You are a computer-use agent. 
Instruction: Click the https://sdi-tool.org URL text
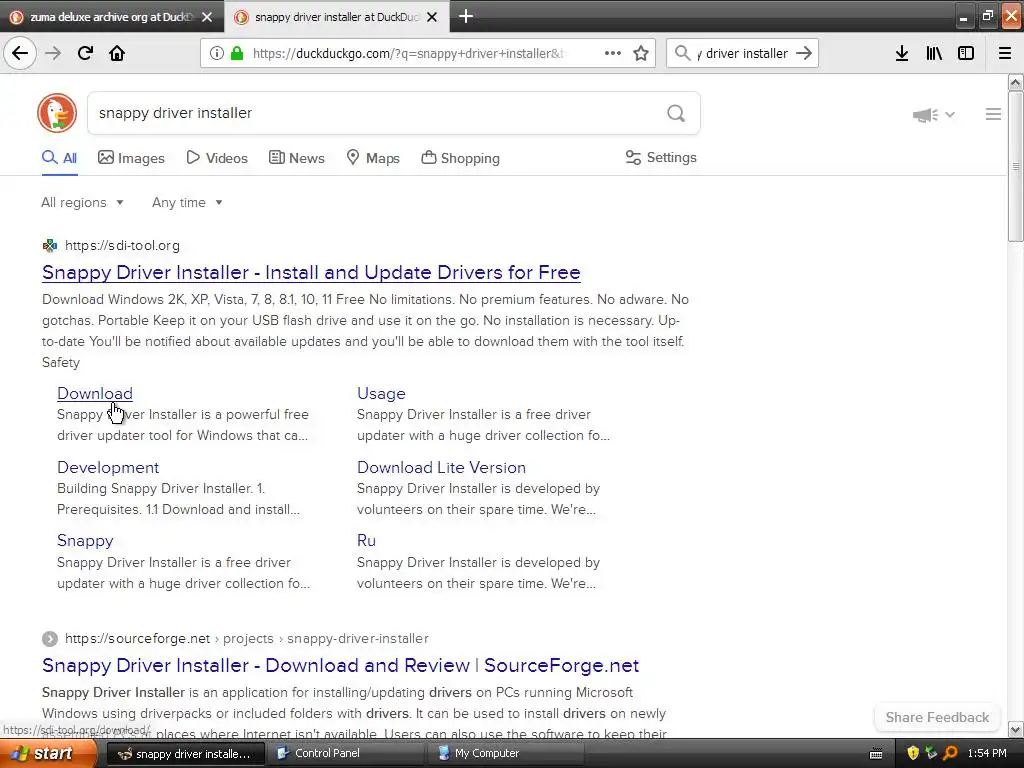(122, 246)
